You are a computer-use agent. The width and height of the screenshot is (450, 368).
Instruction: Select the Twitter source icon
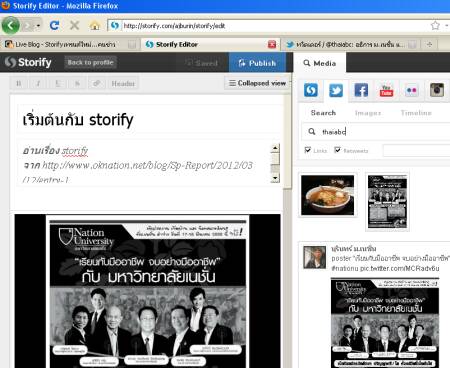[336, 90]
